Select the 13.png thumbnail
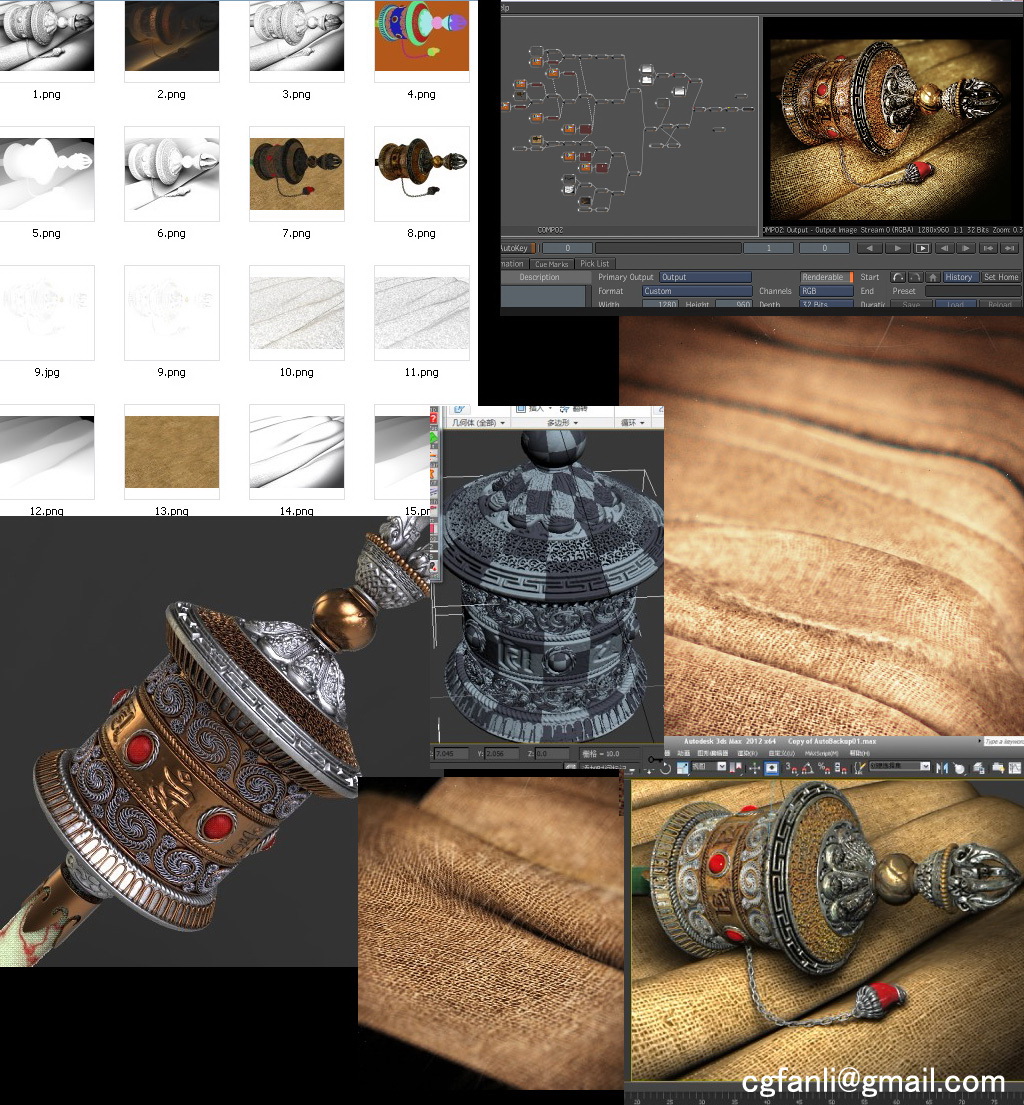Screen dimensions: 1024x1105 click(171, 452)
